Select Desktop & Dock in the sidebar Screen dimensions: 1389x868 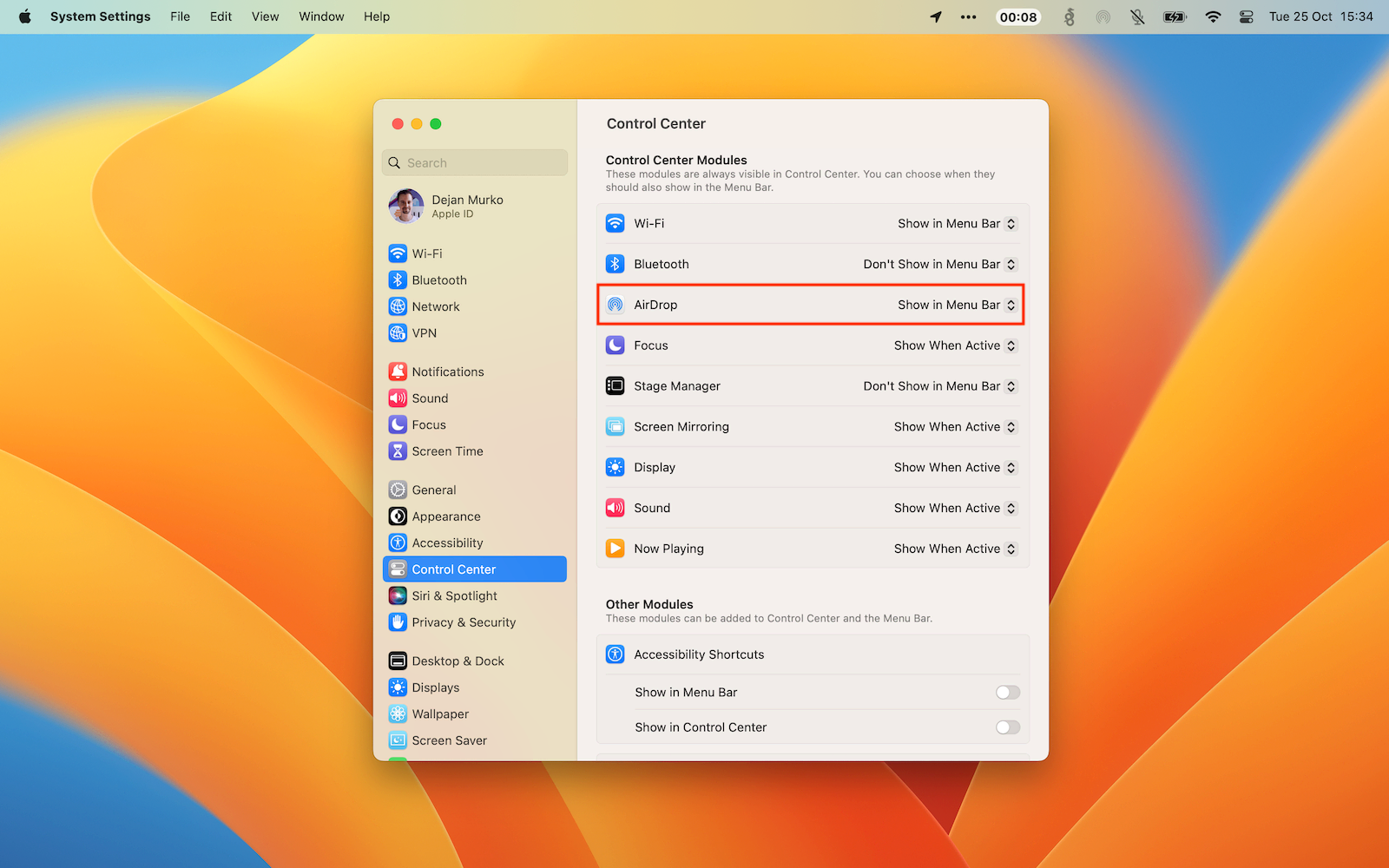(458, 661)
